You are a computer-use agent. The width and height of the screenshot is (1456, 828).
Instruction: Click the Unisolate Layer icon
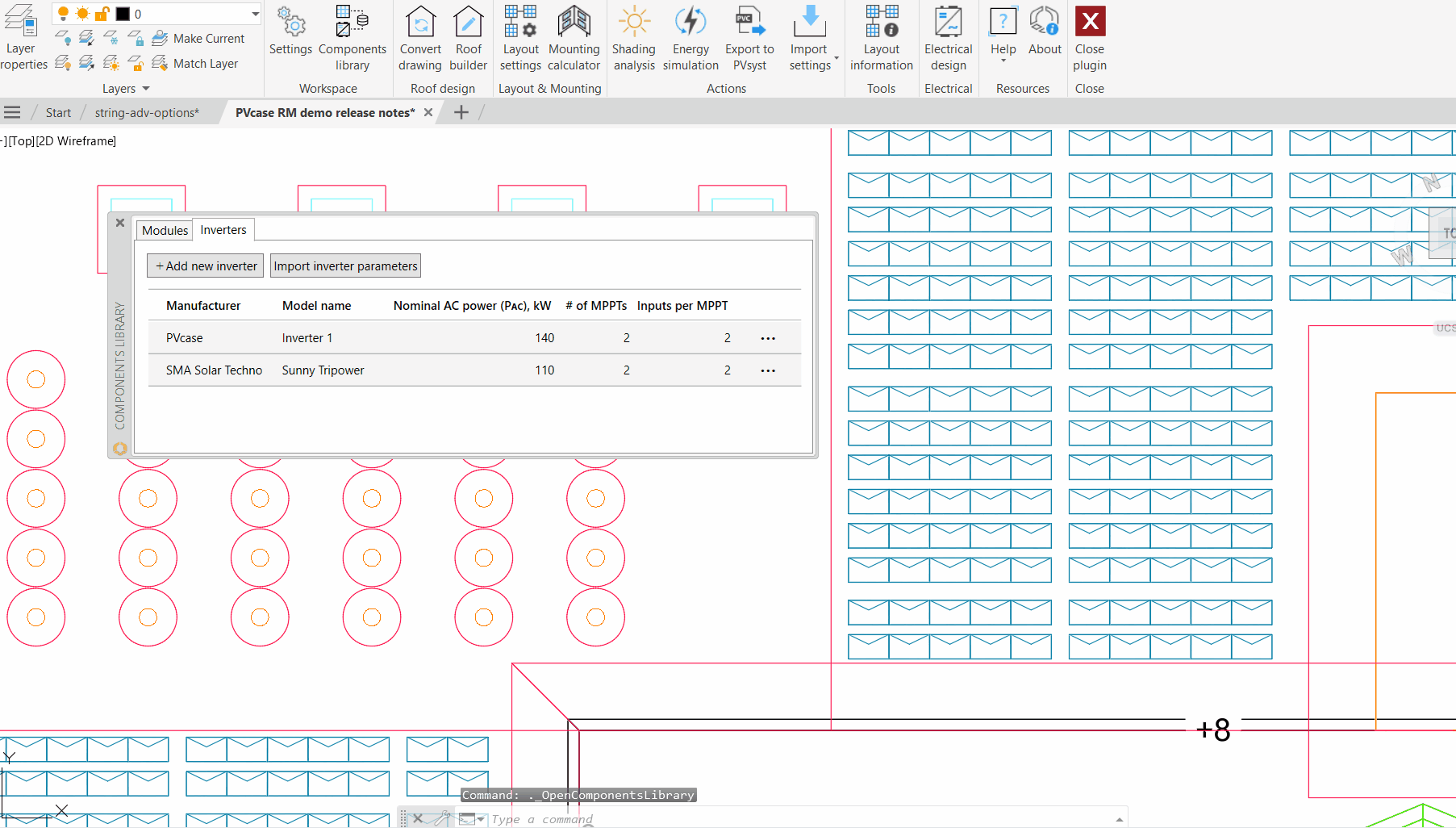click(x=87, y=63)
